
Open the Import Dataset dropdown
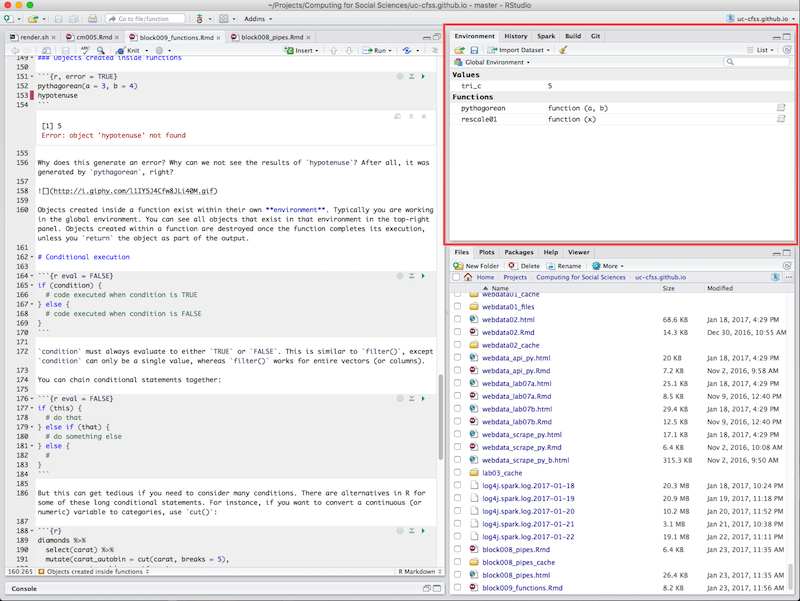(519, 50)
